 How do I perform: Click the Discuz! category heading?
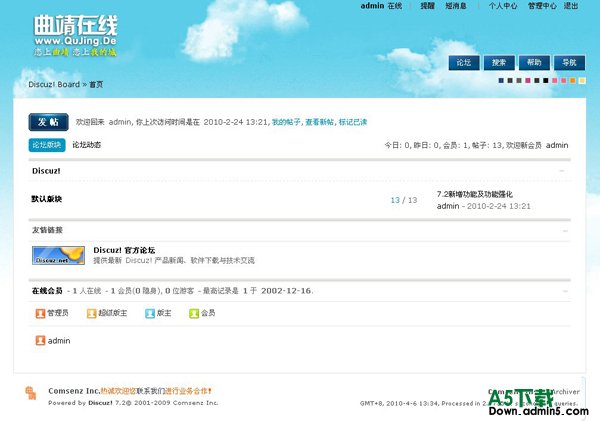(x=46, y=171)
